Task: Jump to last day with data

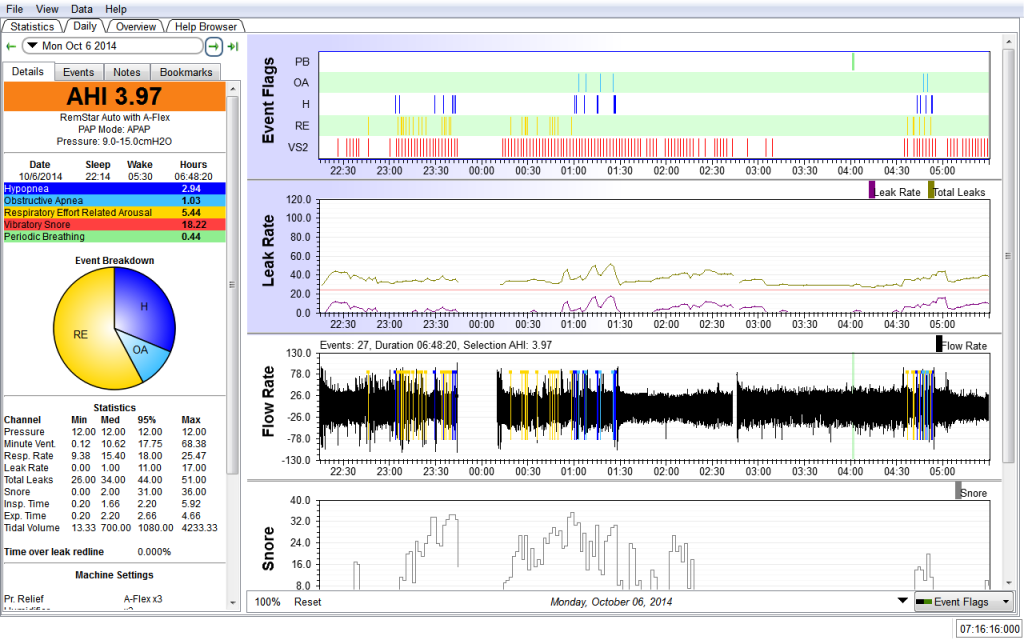Action: pyautogui.click(x=233, y=46)
